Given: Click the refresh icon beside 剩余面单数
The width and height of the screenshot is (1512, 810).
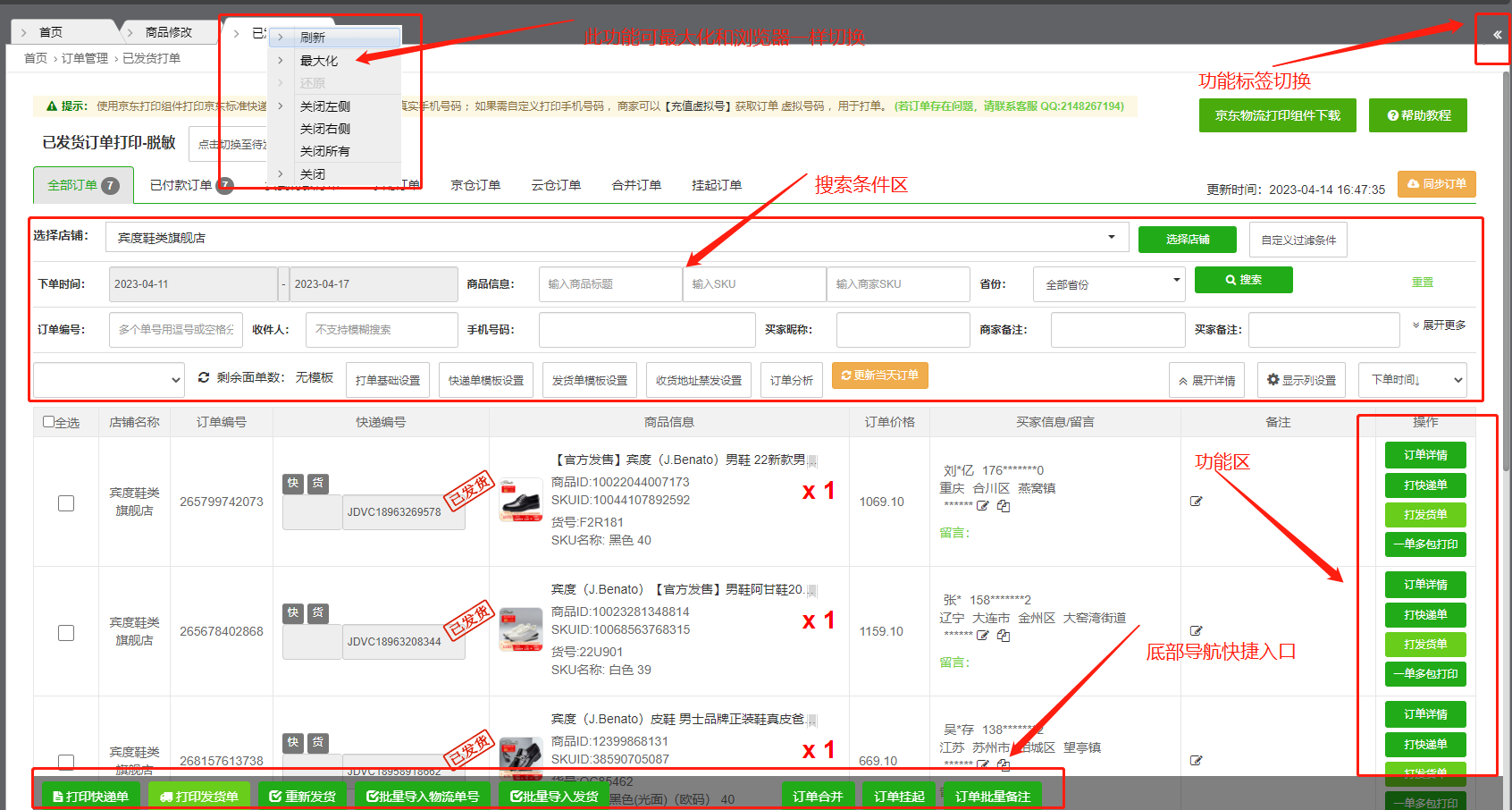Looking at the screenshot, I should (x=204, y=377).
